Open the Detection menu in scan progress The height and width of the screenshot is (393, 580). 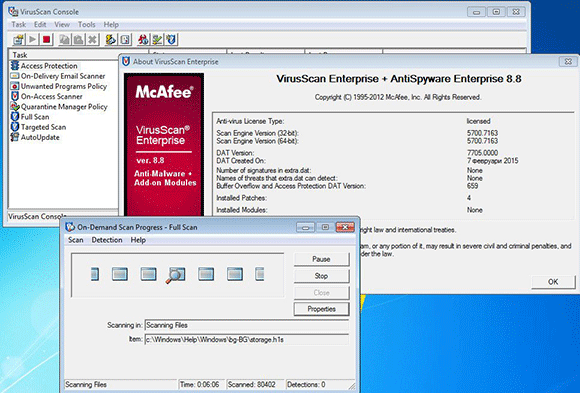tap(107, 240)
